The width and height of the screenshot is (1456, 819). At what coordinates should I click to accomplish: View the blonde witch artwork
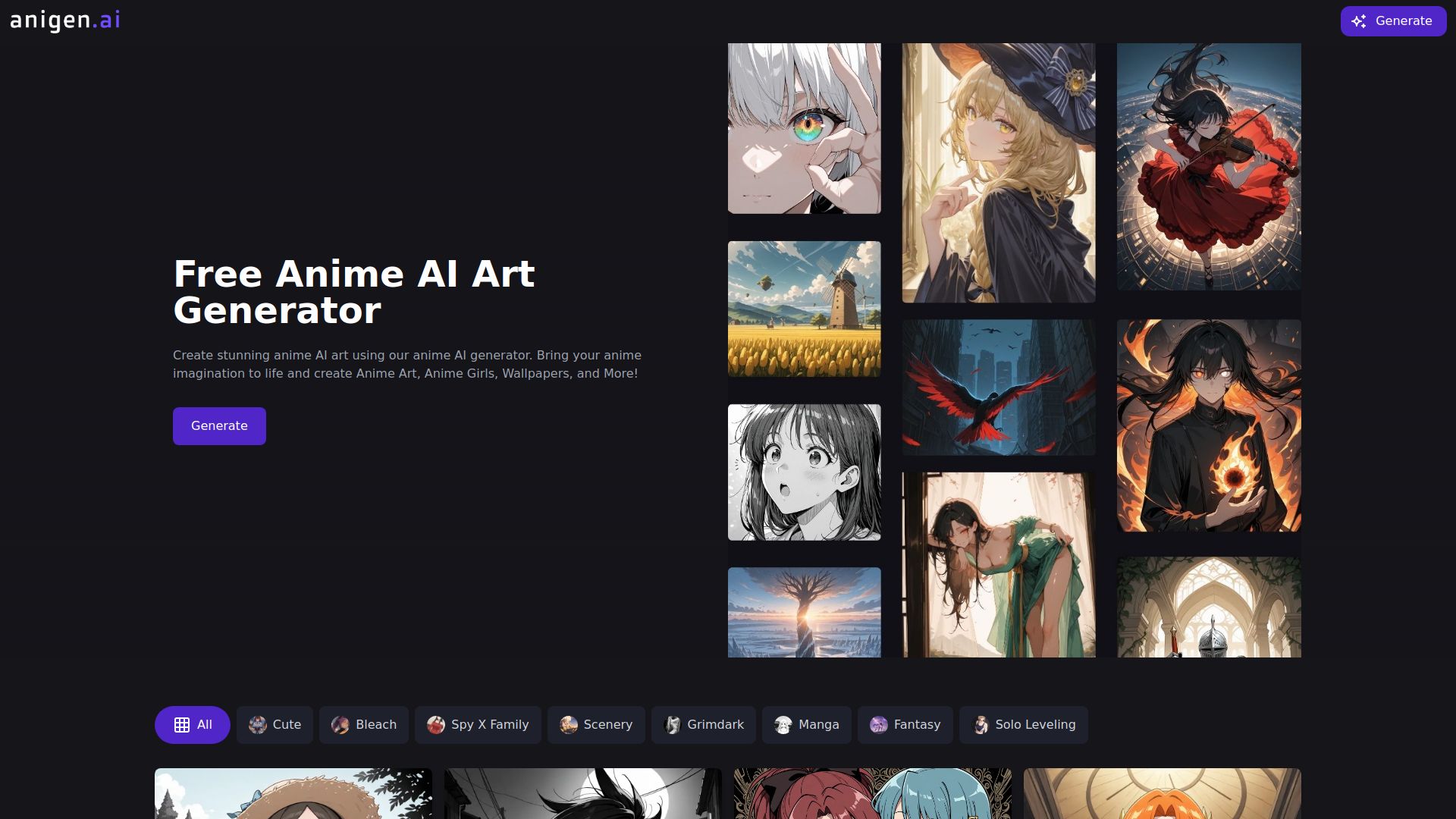[998, 171]
